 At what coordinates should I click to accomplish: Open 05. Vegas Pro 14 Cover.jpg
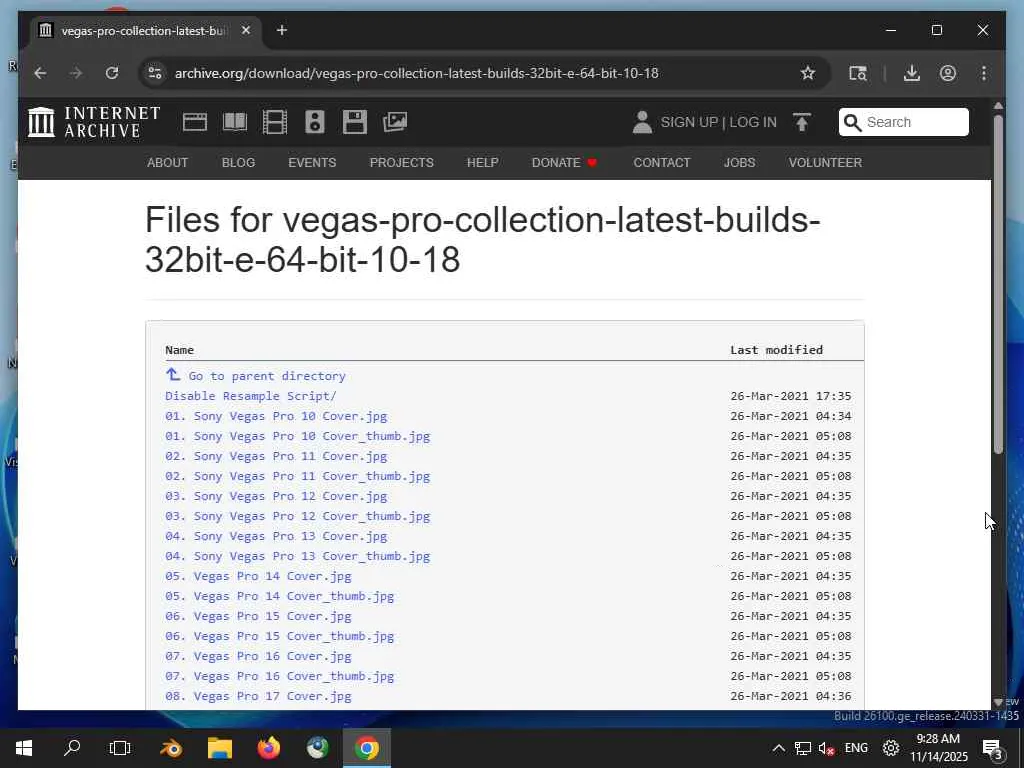click(x=258, y=576)
